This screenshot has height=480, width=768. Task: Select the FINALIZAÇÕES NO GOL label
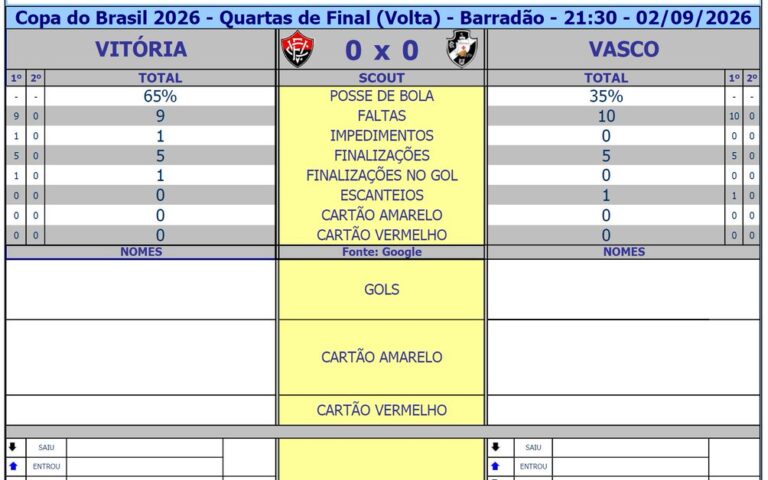[382, 175]
